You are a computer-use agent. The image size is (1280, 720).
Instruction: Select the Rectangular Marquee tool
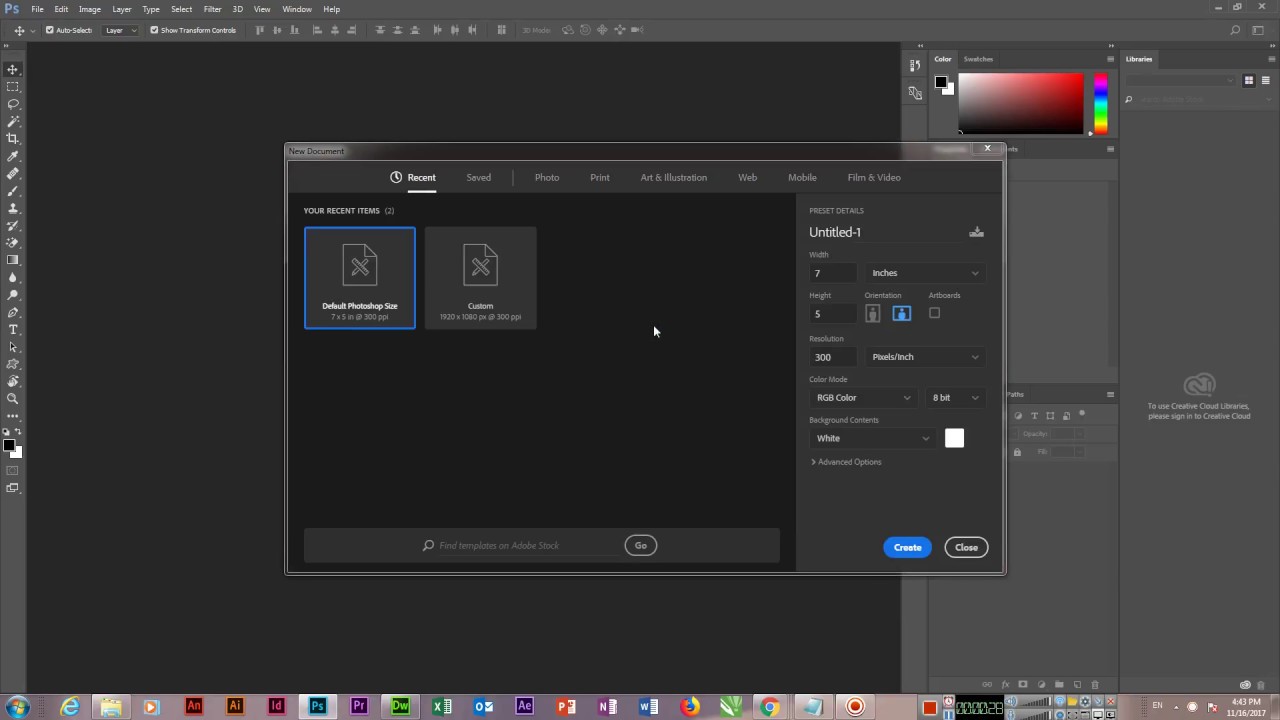pos(13,87)
